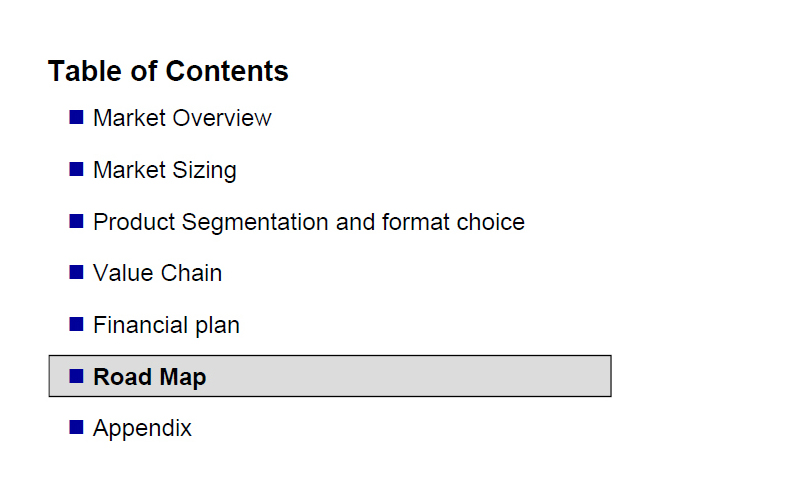Select the Market Overview entry
Viewport: 800px width, 500px height.
182,118
